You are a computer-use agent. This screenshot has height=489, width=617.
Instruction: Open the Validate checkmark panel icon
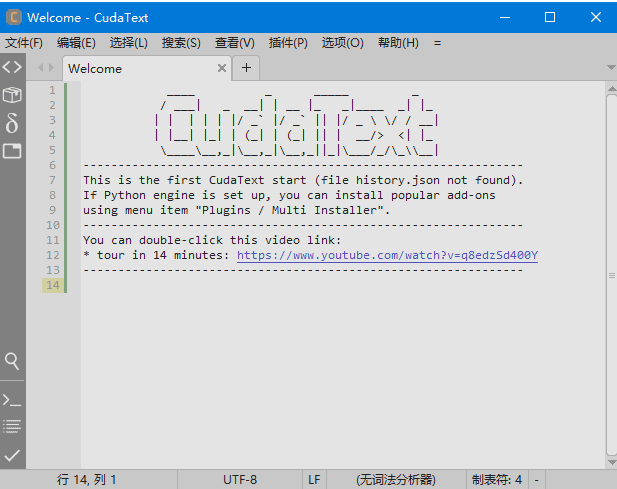12,455
